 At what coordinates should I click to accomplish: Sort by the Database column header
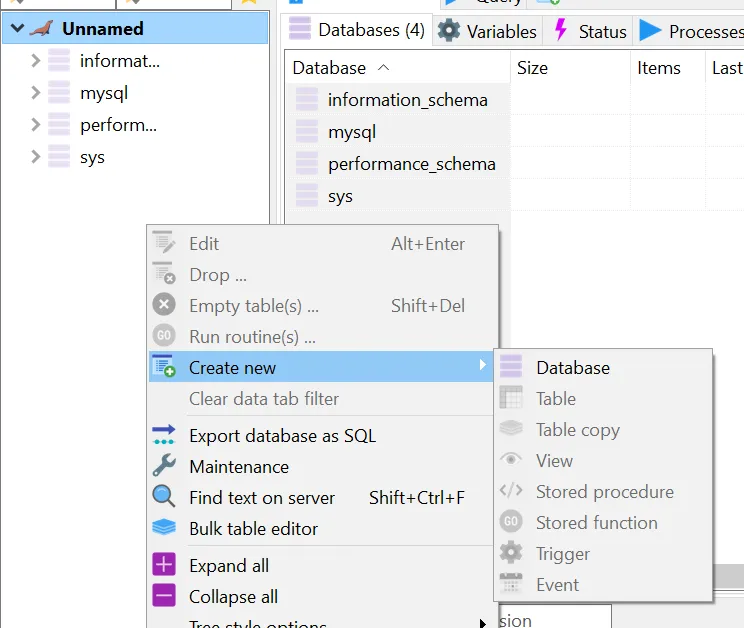(x=329, y=68)
